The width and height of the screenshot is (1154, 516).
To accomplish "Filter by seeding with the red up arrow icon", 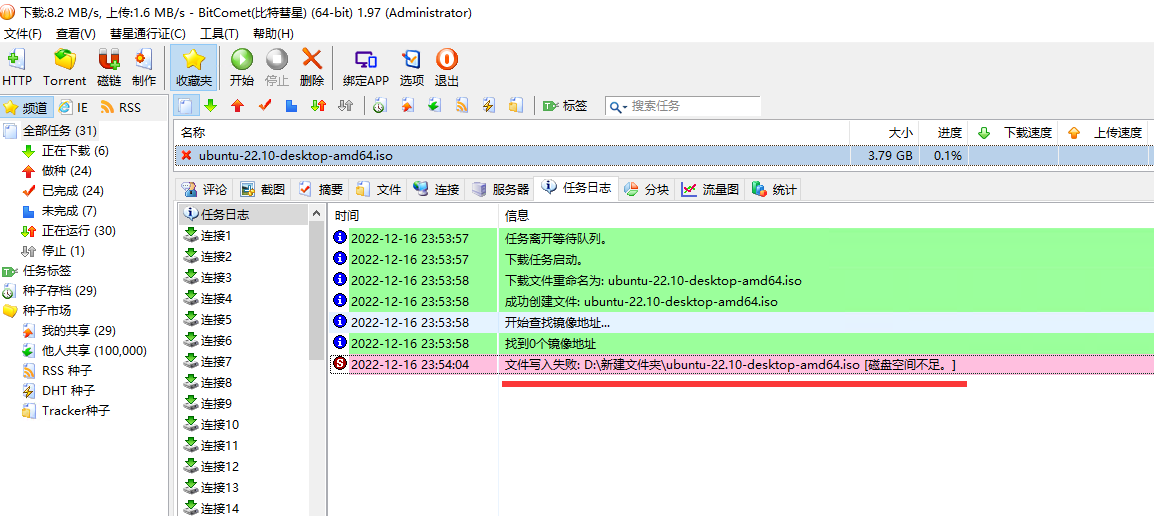I will point(237,106).
